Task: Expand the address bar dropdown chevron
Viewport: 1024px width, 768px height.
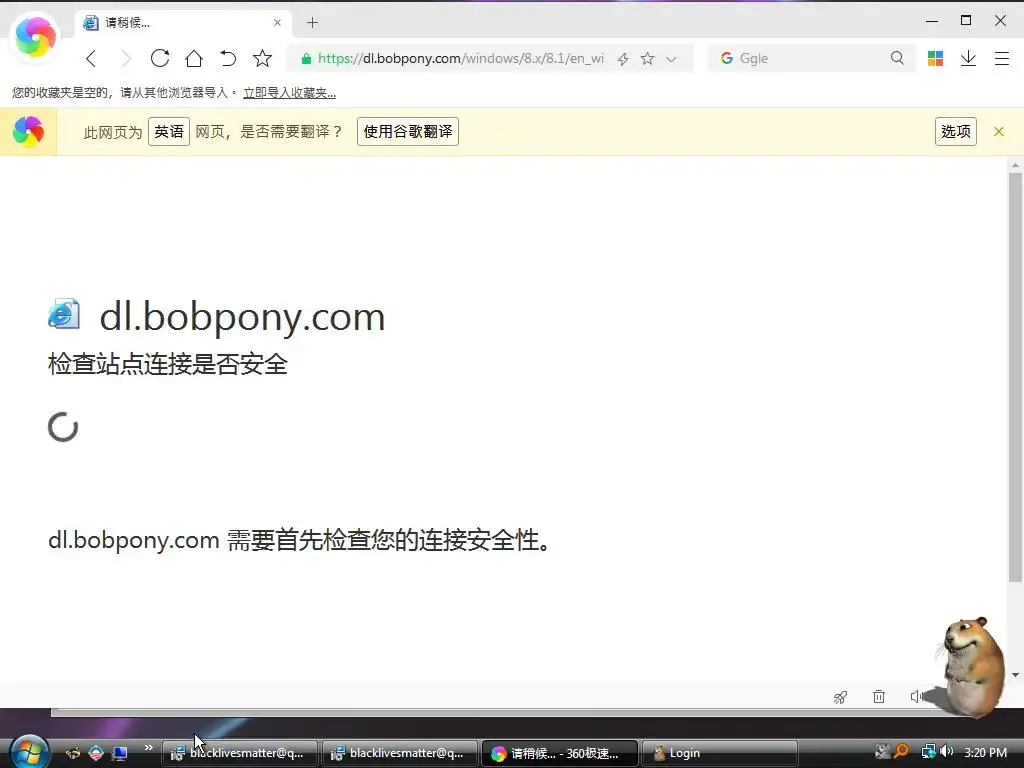Action: tap(671, 59)
